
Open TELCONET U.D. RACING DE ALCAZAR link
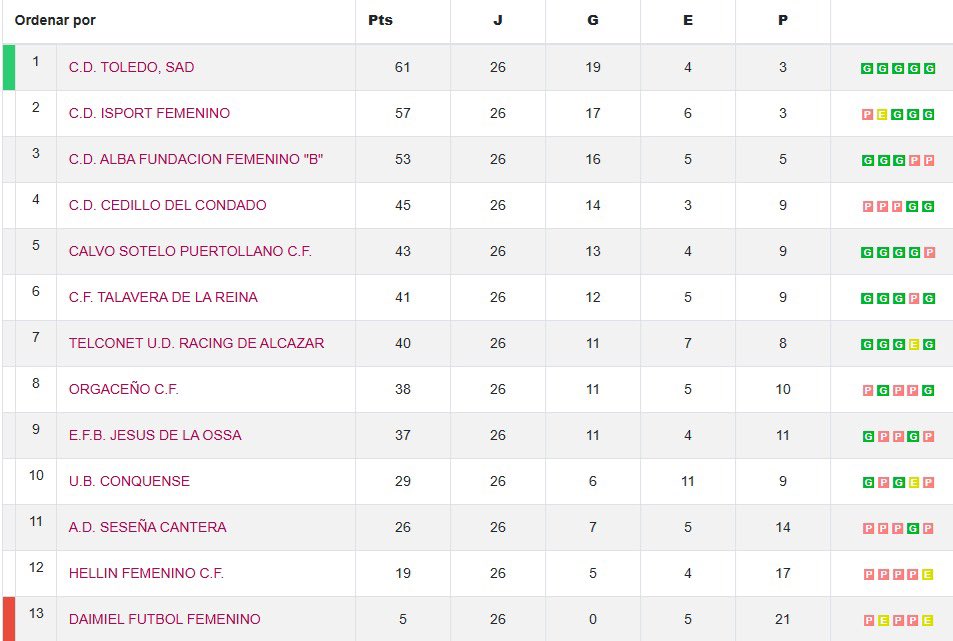(196, 343)
